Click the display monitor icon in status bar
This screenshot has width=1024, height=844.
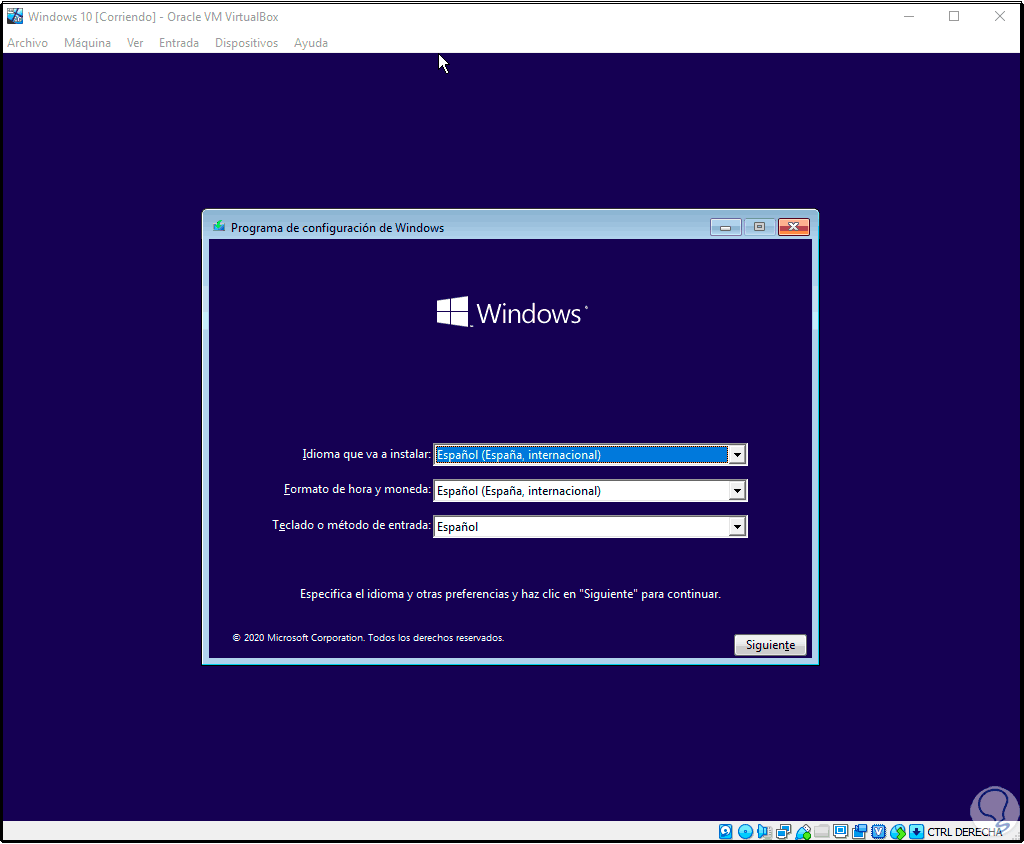(840, 832)
